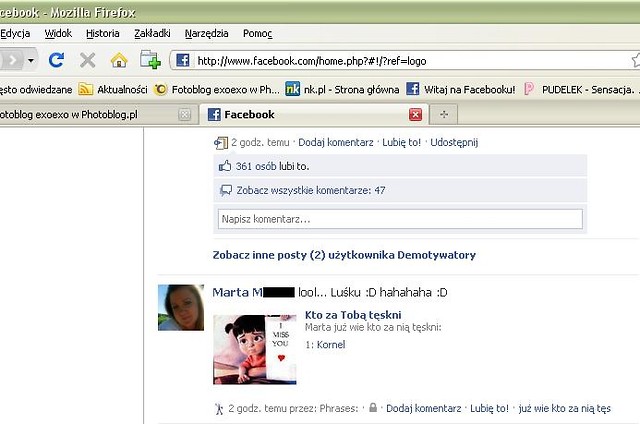The width and height of the screenshot is (640, 424).
Task: Click the Napisz komentarz input field
Action: click(400, 219)
